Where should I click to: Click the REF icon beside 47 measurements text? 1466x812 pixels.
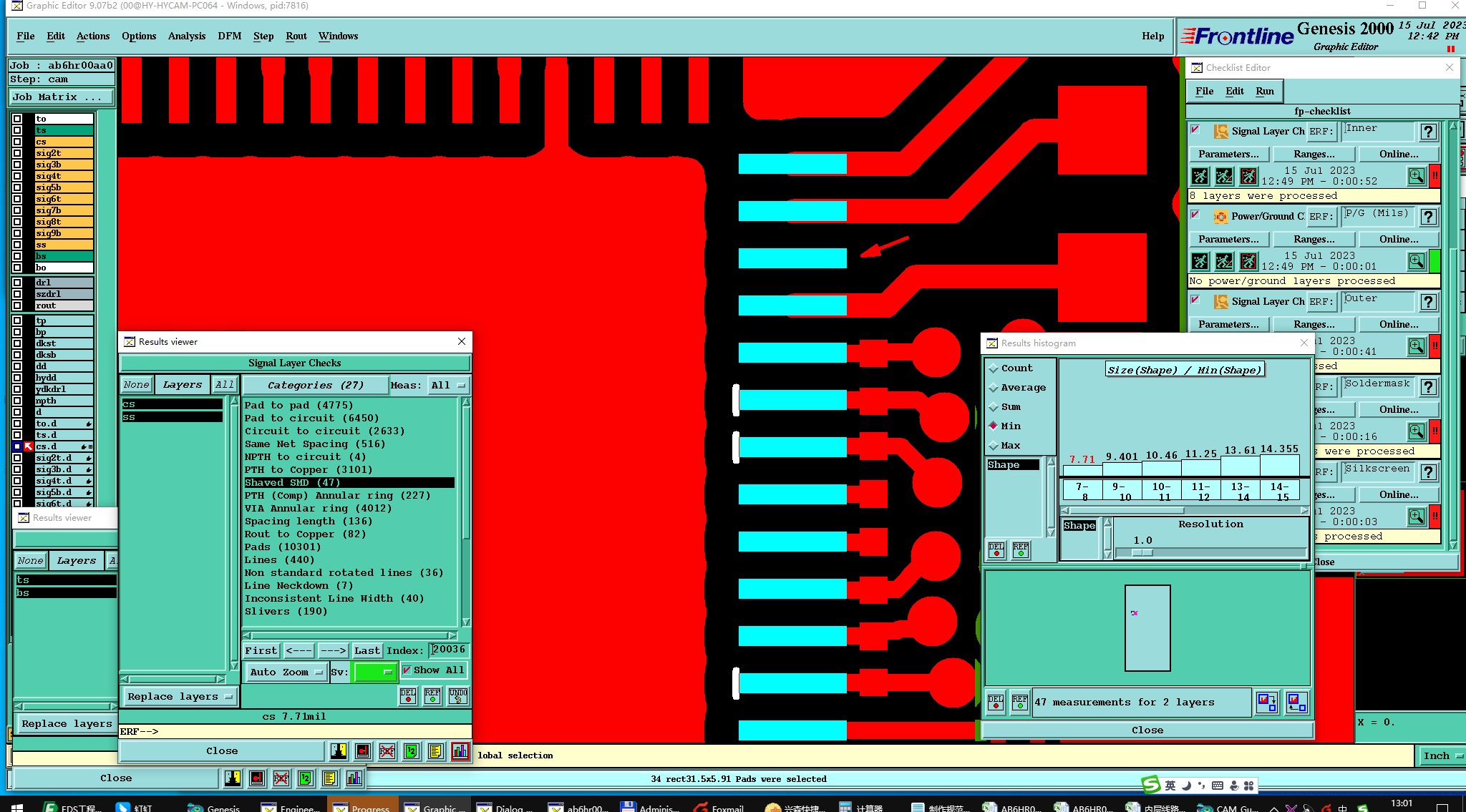point(1019,703)
